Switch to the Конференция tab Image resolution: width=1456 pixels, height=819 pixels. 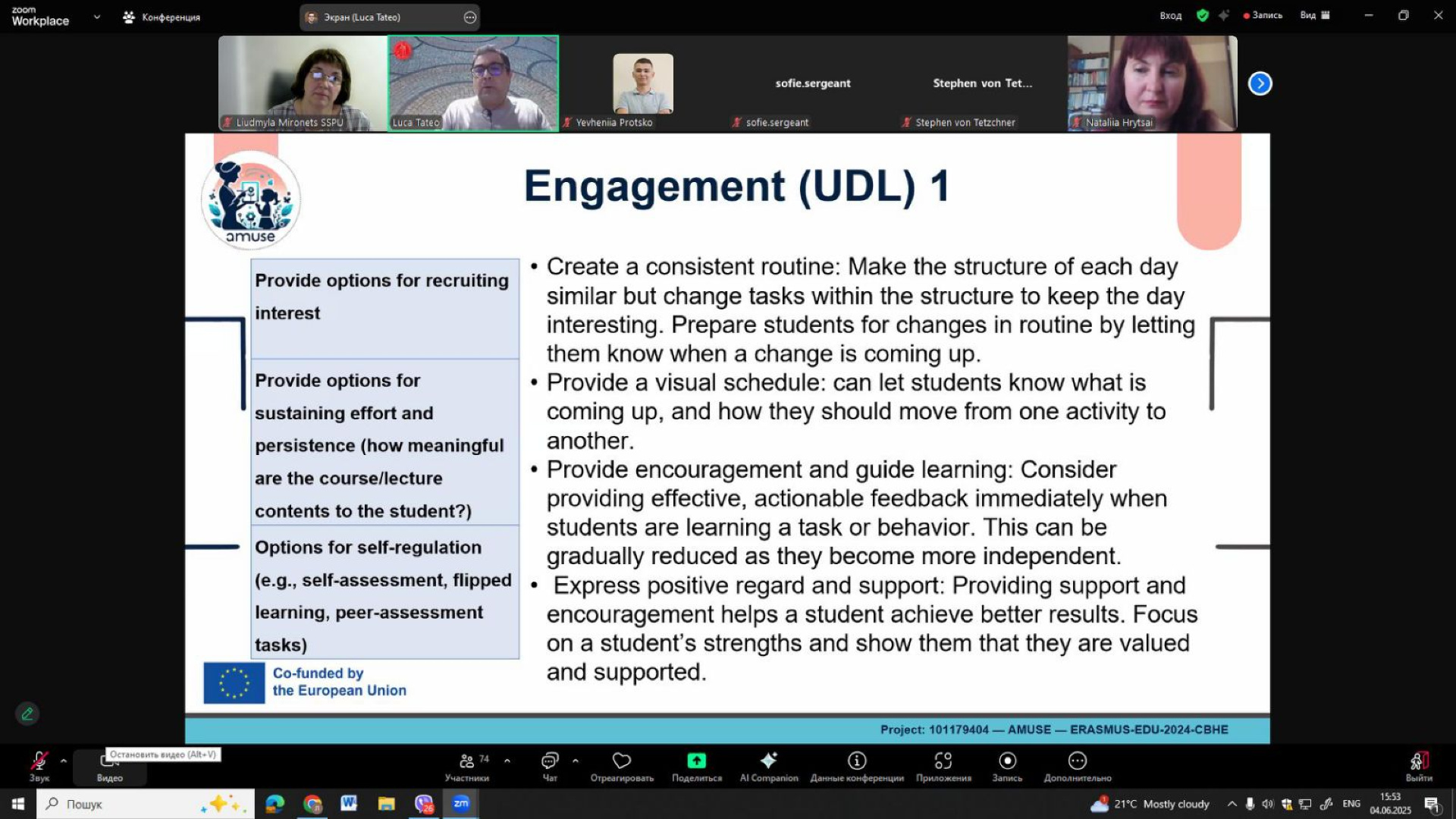click(x=162, y=17)
